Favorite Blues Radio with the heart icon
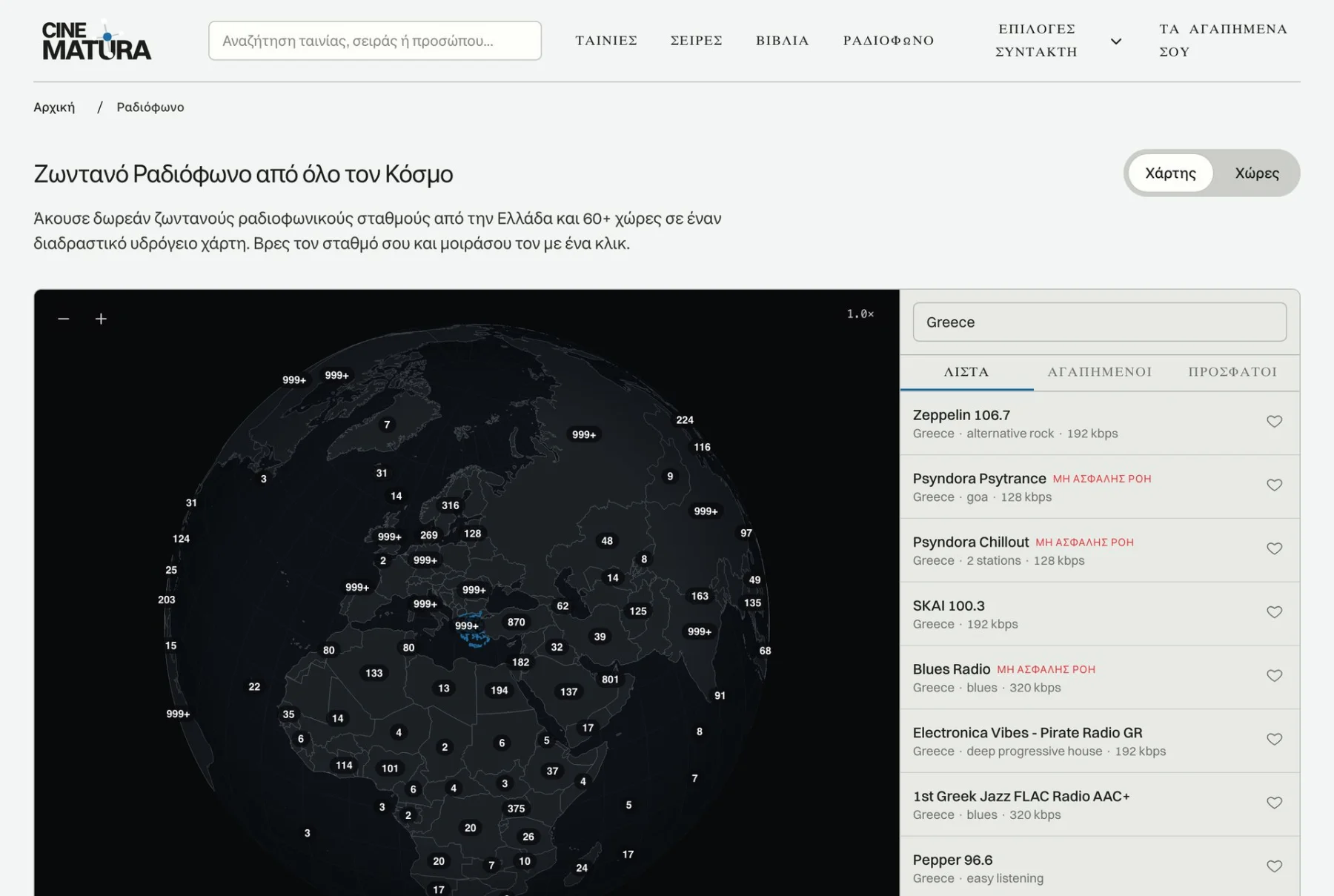1334x896 pixels. pyautogui.click(x=1274, y=676)
